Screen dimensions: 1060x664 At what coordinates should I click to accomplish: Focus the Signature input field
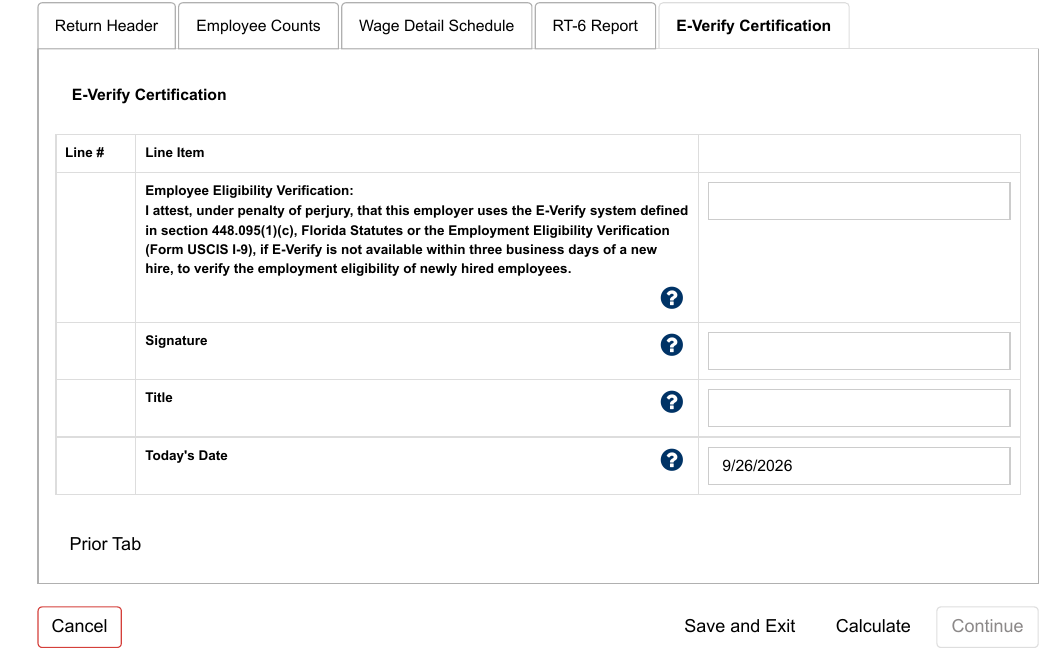click(x=859, y=351)
